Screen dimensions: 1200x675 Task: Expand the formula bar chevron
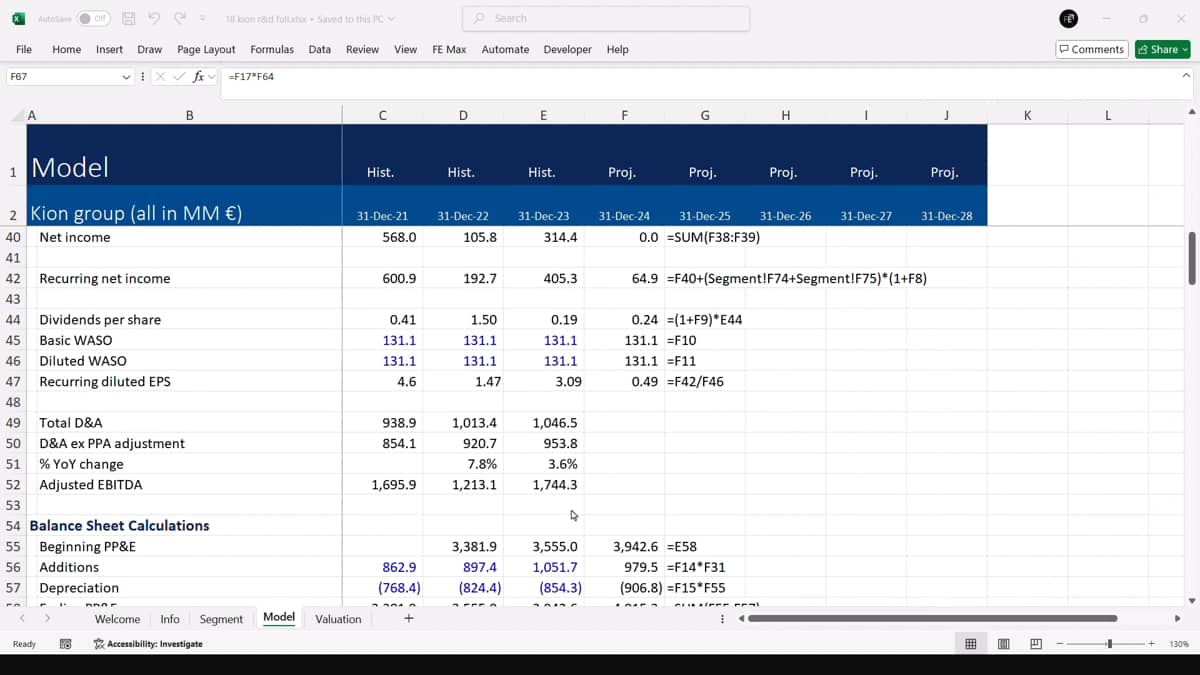point(1186,76)
